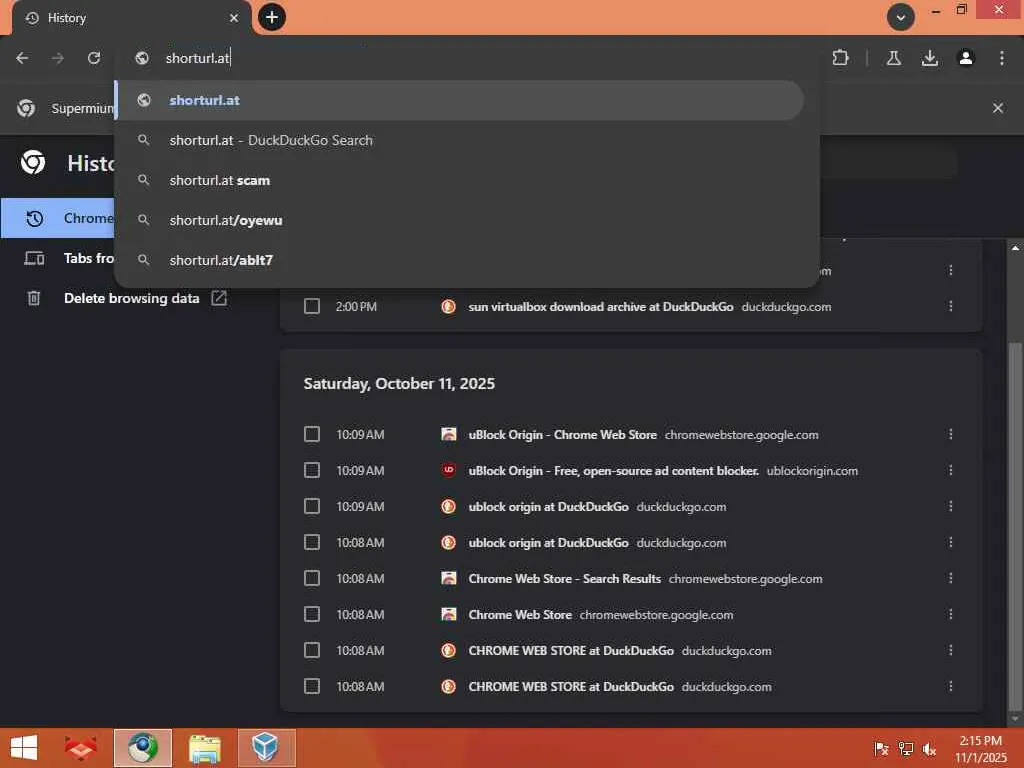Open more actions for Search Results entry
Screen dimensions: 1024x768
pos(951,578)
